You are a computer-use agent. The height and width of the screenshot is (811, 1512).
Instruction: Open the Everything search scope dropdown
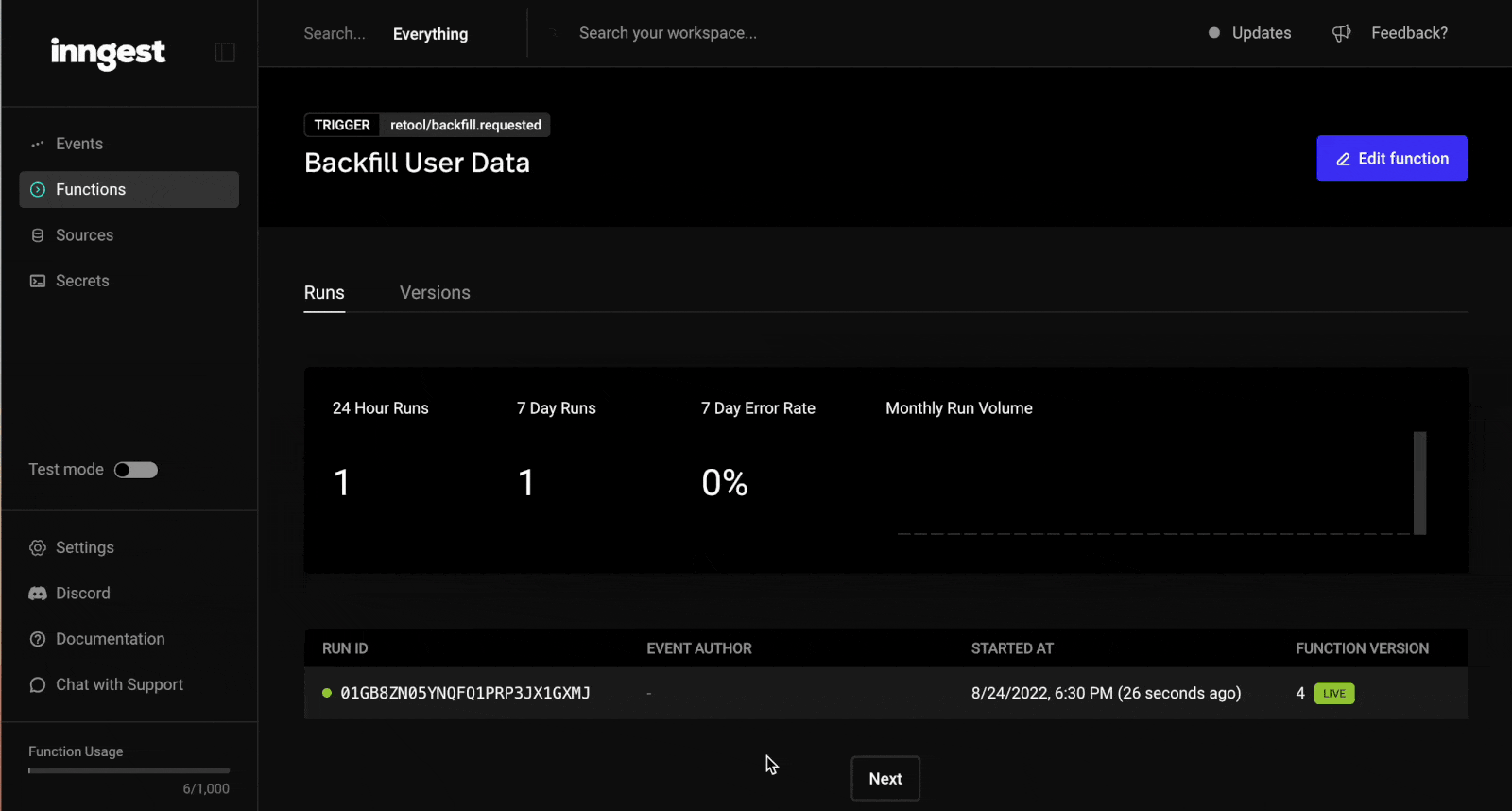(x=430, y=34)
